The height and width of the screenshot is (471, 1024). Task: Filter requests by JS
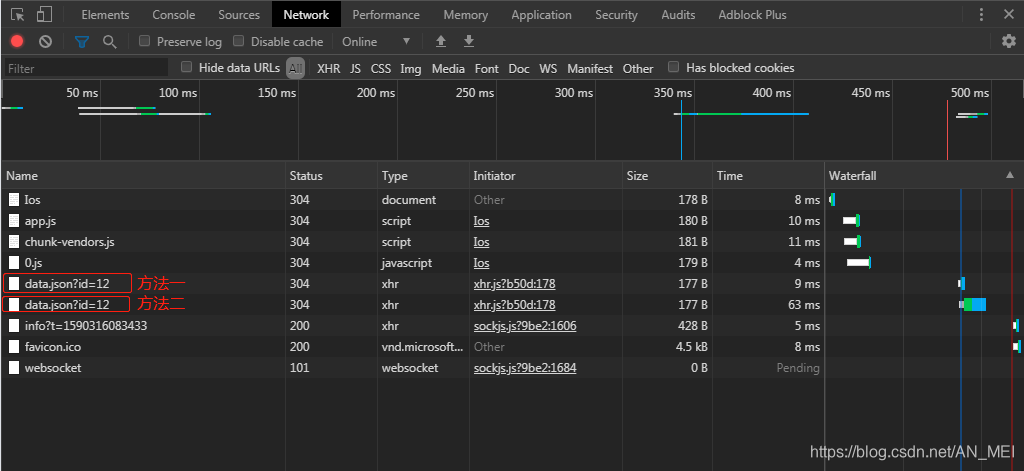355,69
